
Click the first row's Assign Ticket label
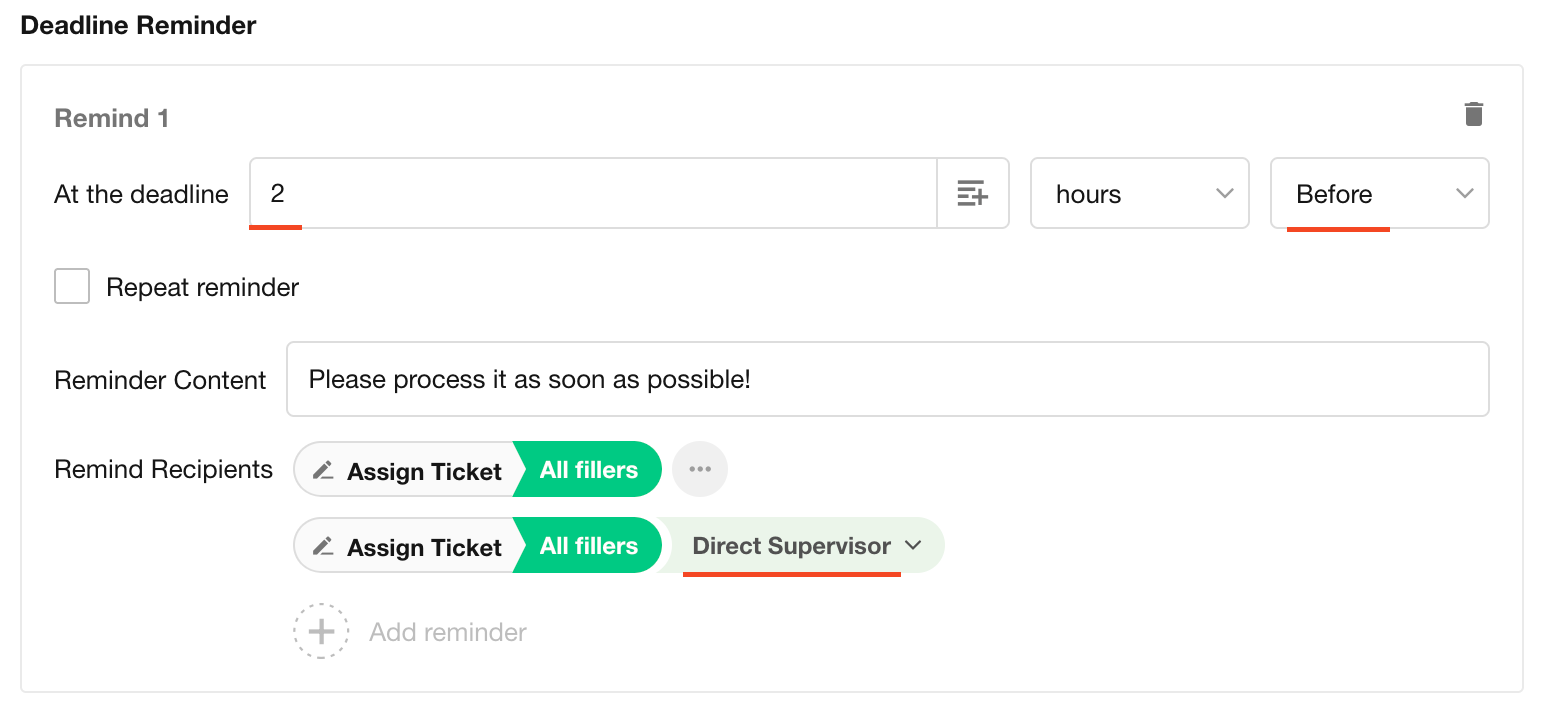(424, 471)
